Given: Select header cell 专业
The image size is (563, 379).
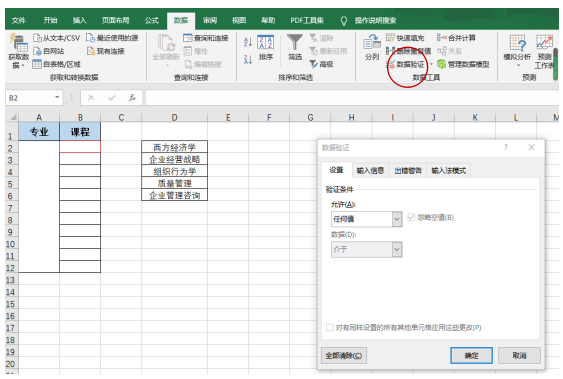Looking at the screenshot, I should tap(39, 132).
